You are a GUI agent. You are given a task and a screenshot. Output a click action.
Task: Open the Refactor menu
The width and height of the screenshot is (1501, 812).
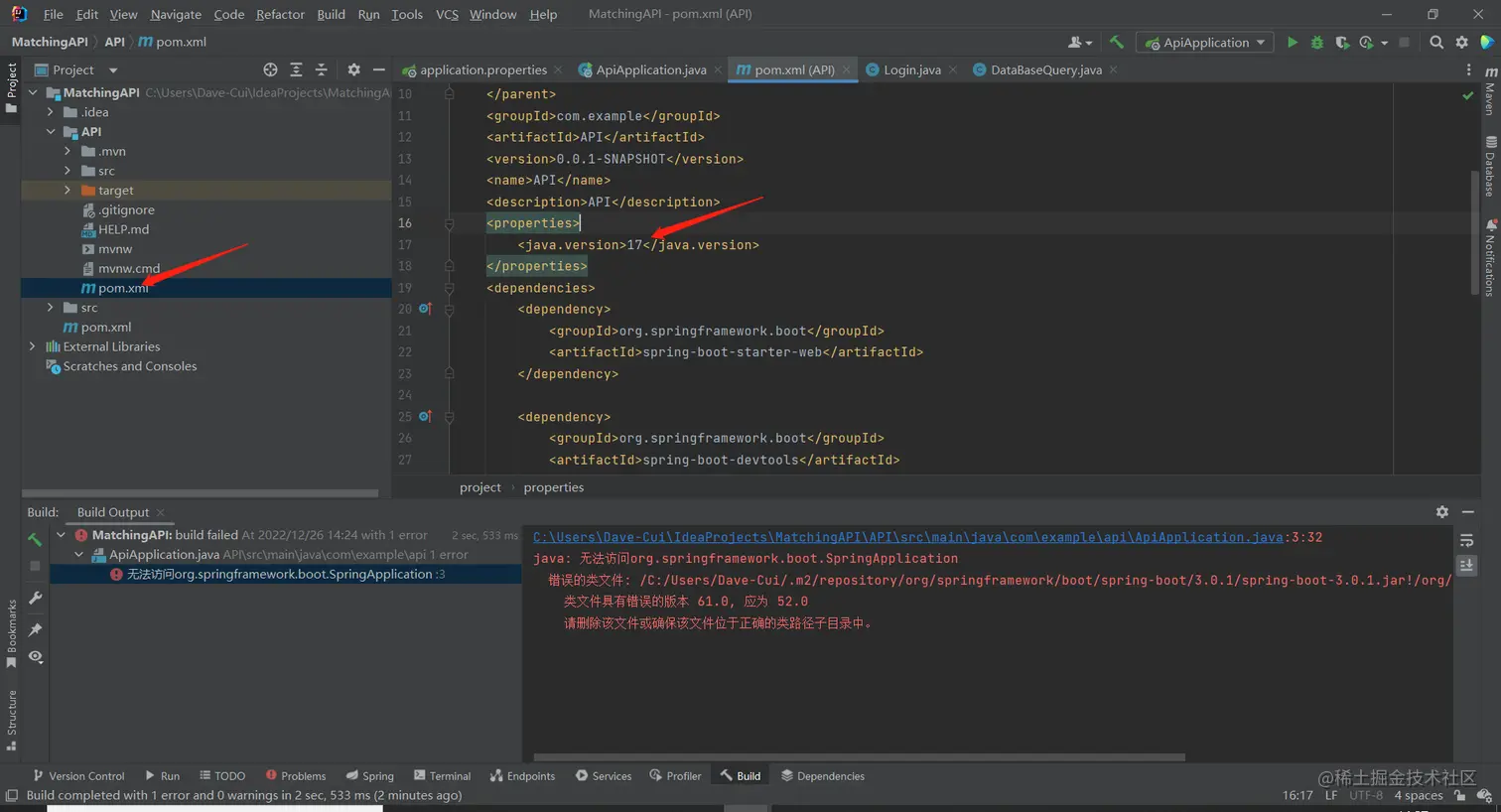pyautogui.click(x=279, y=14)
